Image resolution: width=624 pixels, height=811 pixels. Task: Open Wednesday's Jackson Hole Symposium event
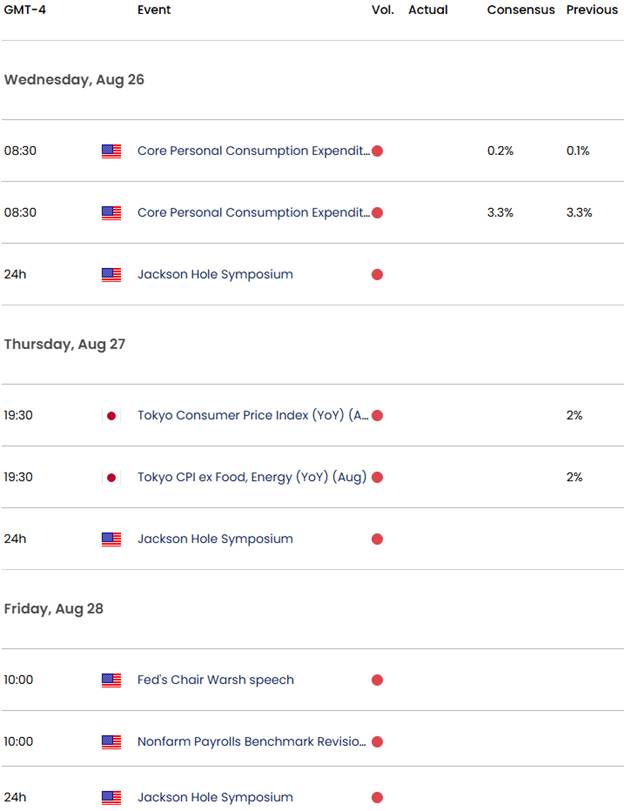215,274
